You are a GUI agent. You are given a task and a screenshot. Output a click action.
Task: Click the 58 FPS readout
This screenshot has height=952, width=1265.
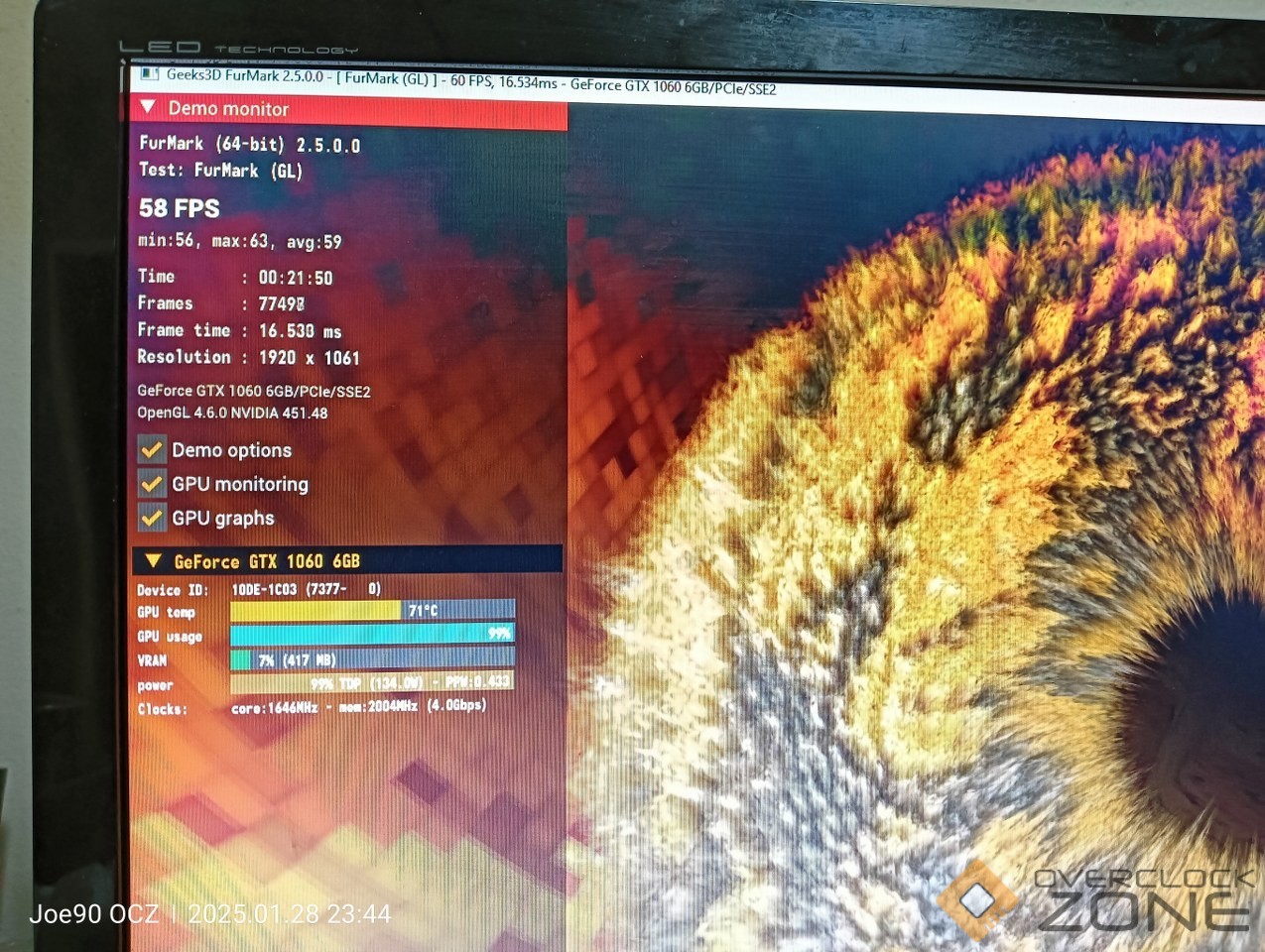pos(180,208)
